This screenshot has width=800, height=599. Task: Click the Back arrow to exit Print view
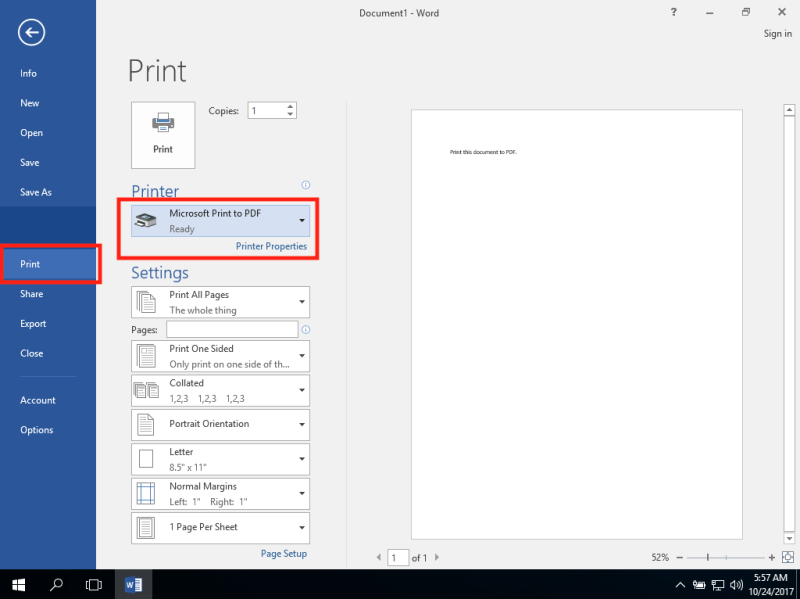[31, 32]
